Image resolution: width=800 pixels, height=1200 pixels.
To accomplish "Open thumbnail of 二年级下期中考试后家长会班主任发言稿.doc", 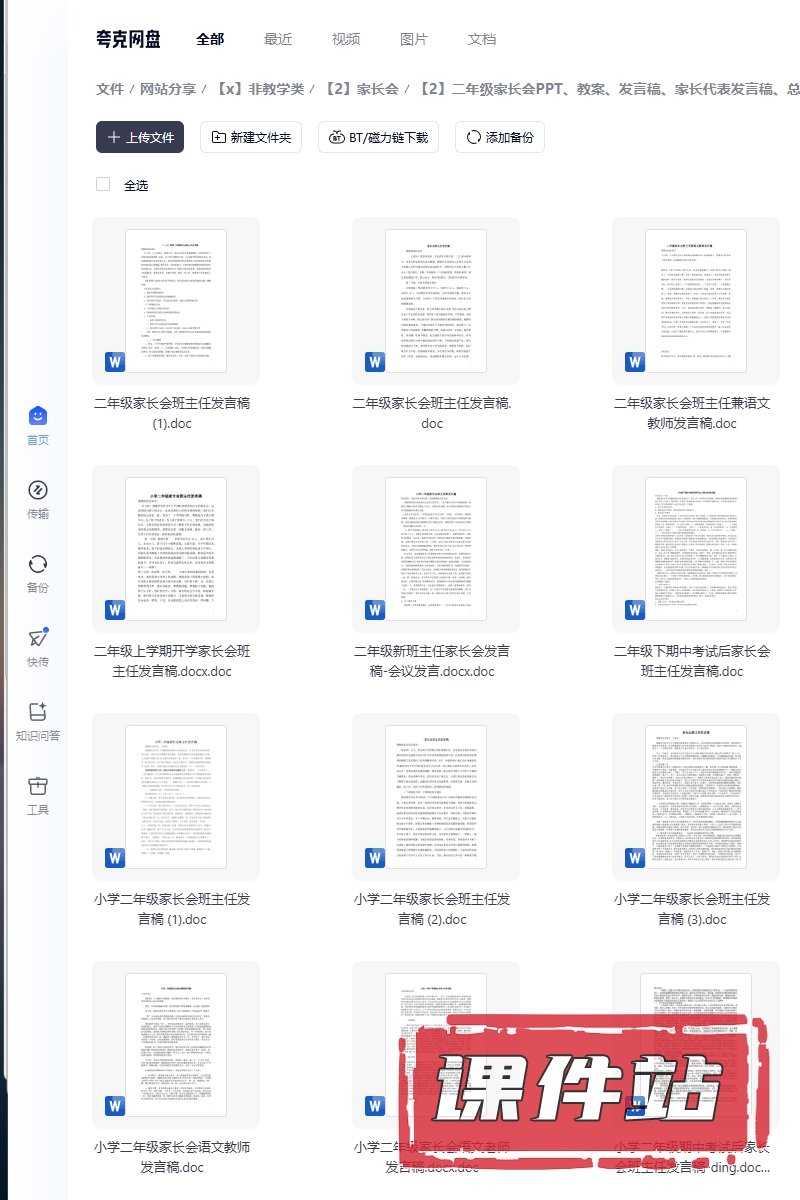I will (696, 549).
